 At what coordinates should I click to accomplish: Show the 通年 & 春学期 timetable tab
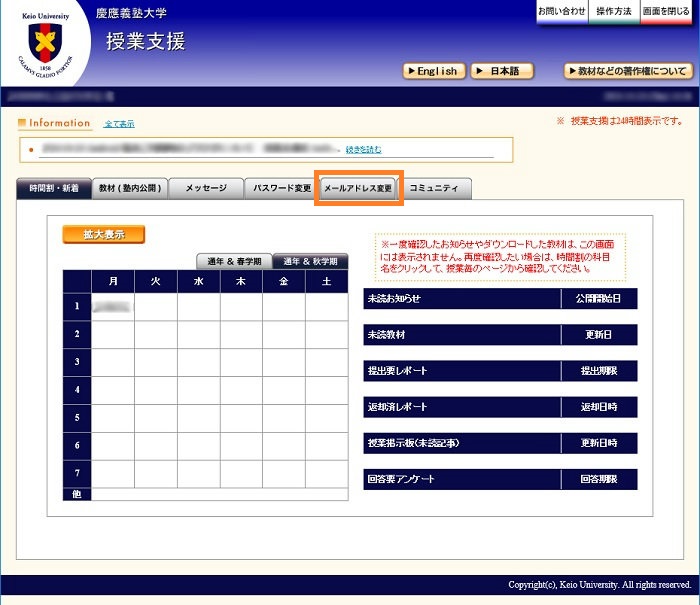(234, 261)
